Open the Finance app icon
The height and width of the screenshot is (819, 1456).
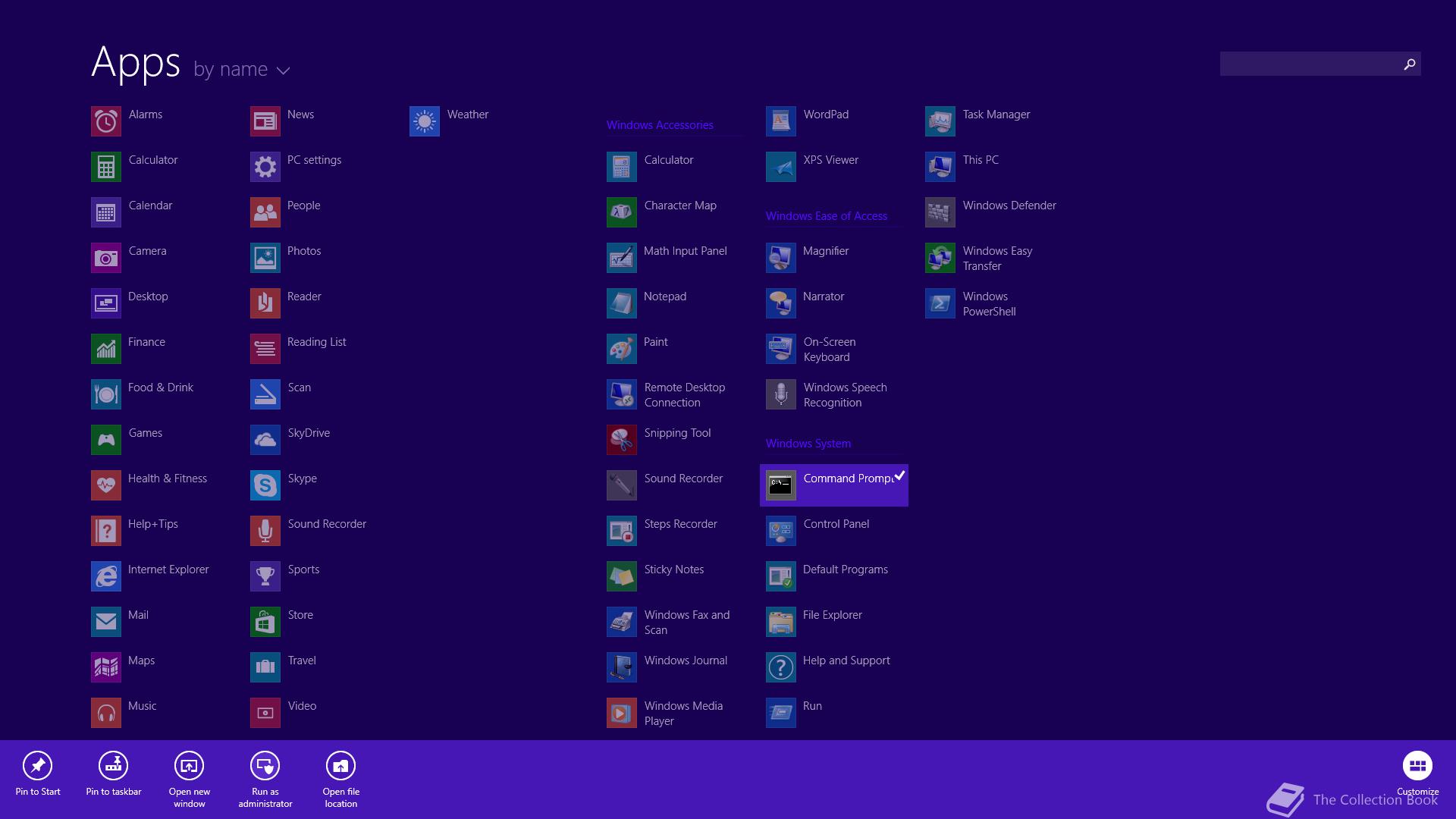tap(106, 349)
